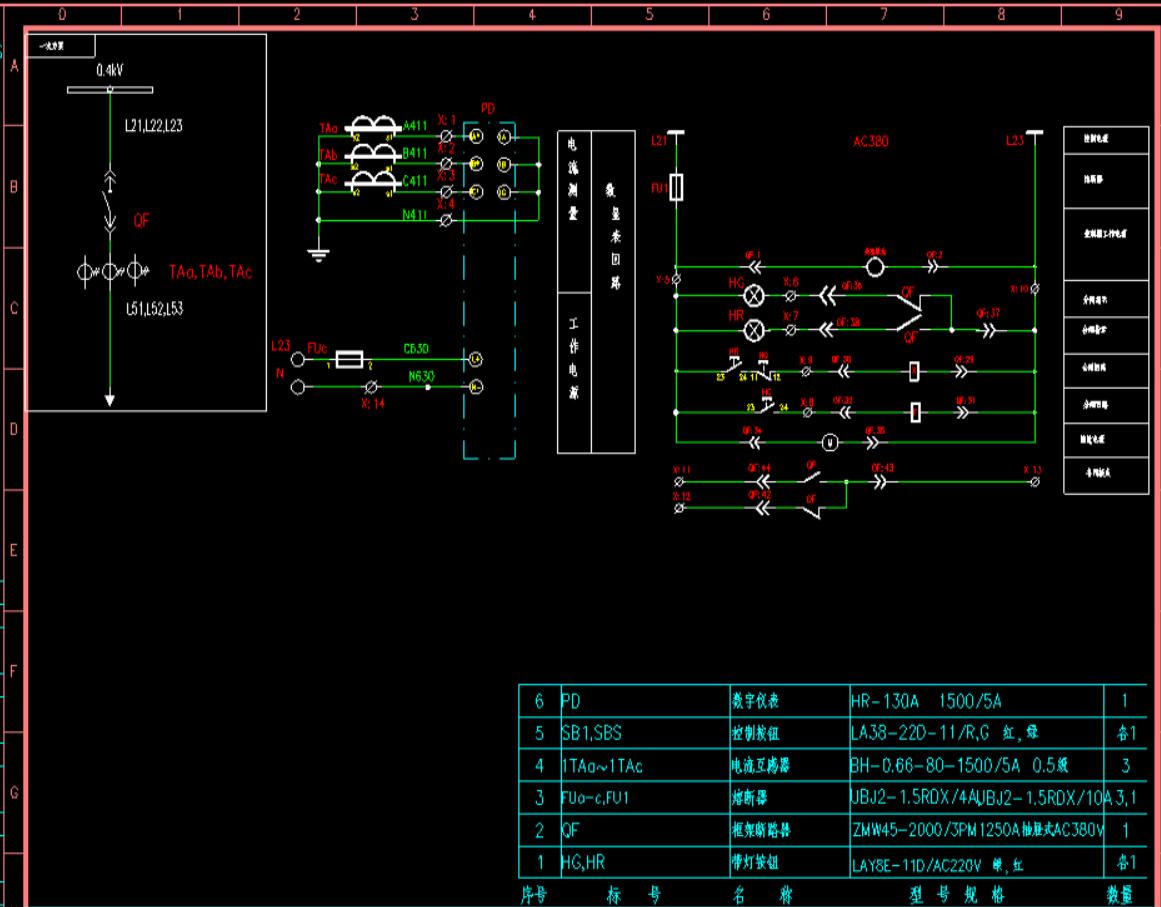
Task: Select the downward arrow at feeder end
Action: tap(110, 399)
